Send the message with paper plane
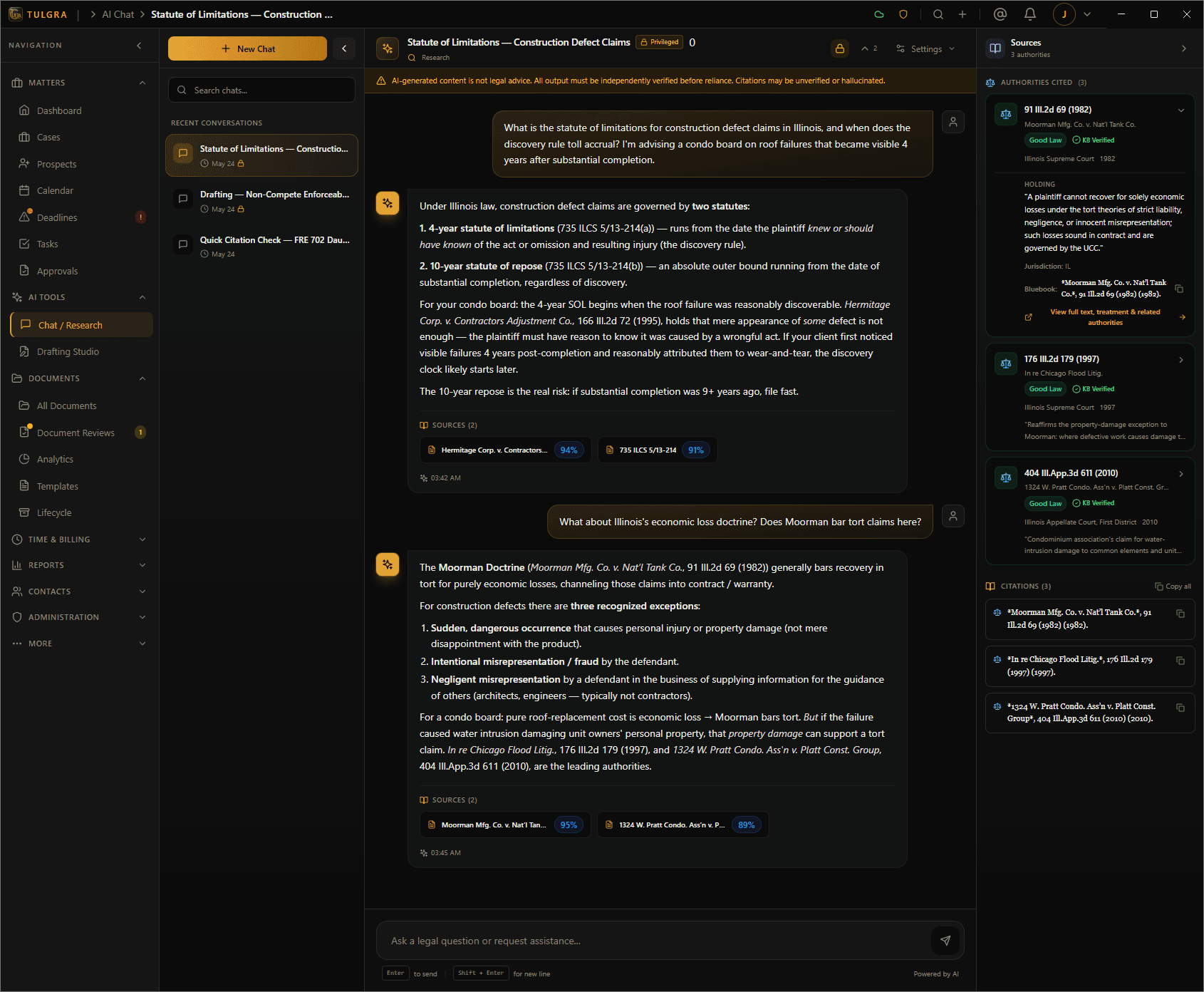 945,941
